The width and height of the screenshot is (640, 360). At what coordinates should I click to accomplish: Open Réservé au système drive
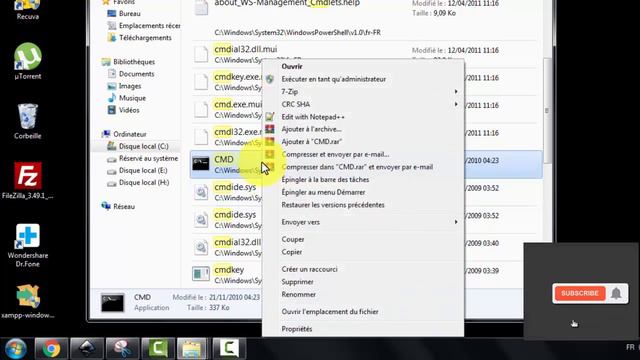coord(148,158)
